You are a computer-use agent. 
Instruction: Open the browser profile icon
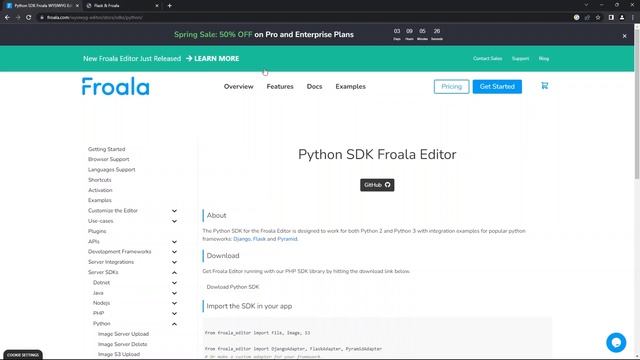pos(622,18)
